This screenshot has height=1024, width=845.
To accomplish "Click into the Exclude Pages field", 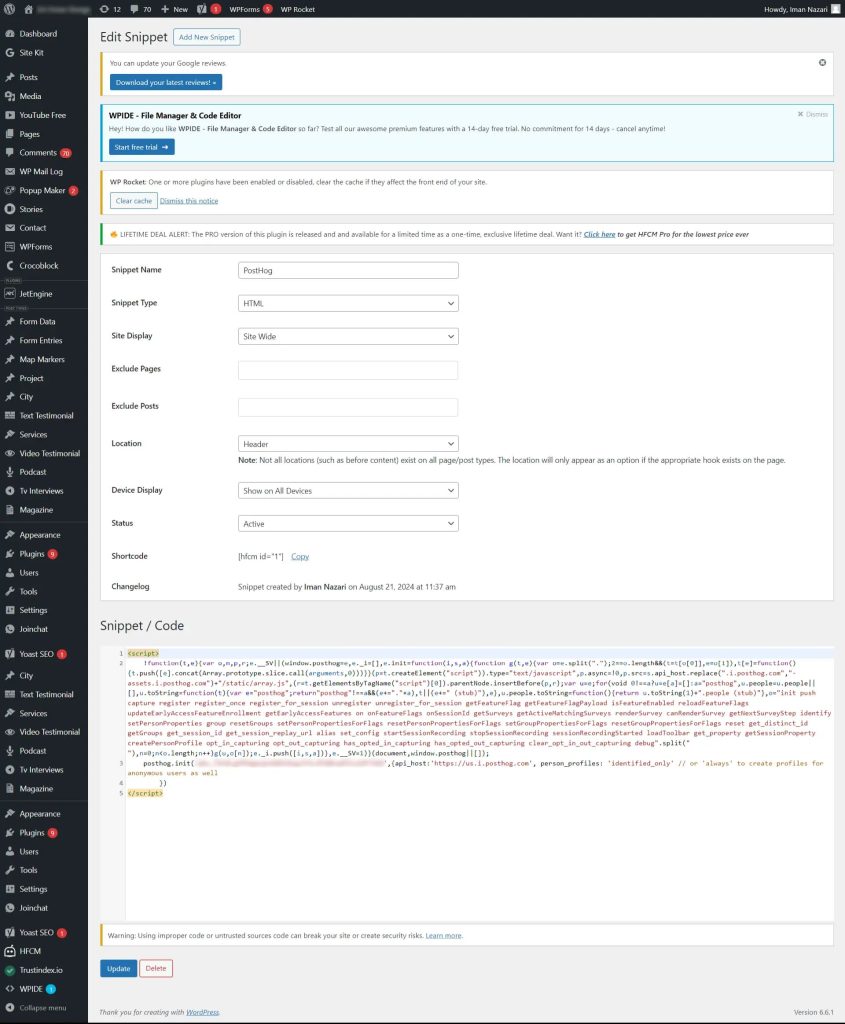I will 348,370.
